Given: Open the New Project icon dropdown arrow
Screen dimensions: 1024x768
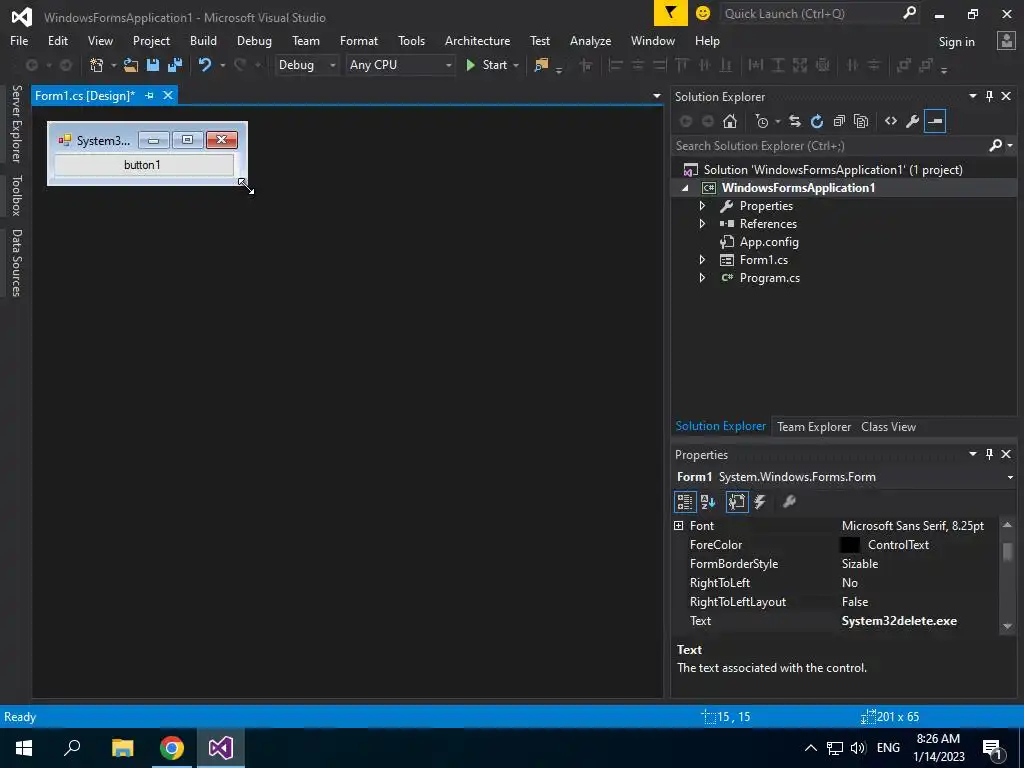Looking at the screenshot, I should tap(113, 65).
